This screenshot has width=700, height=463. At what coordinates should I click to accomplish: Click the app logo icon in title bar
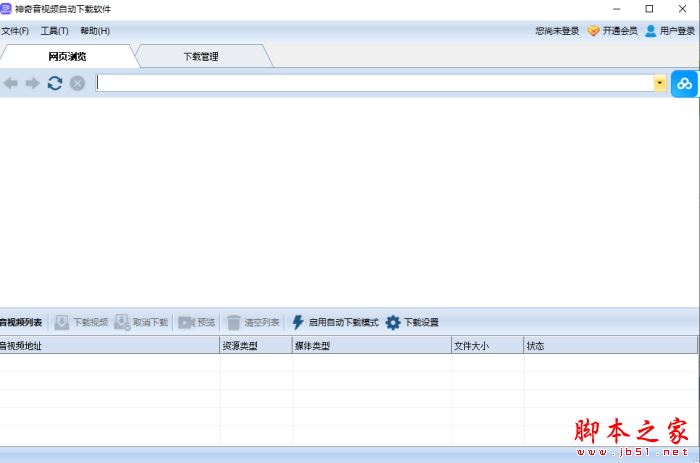tap(6, 8)
